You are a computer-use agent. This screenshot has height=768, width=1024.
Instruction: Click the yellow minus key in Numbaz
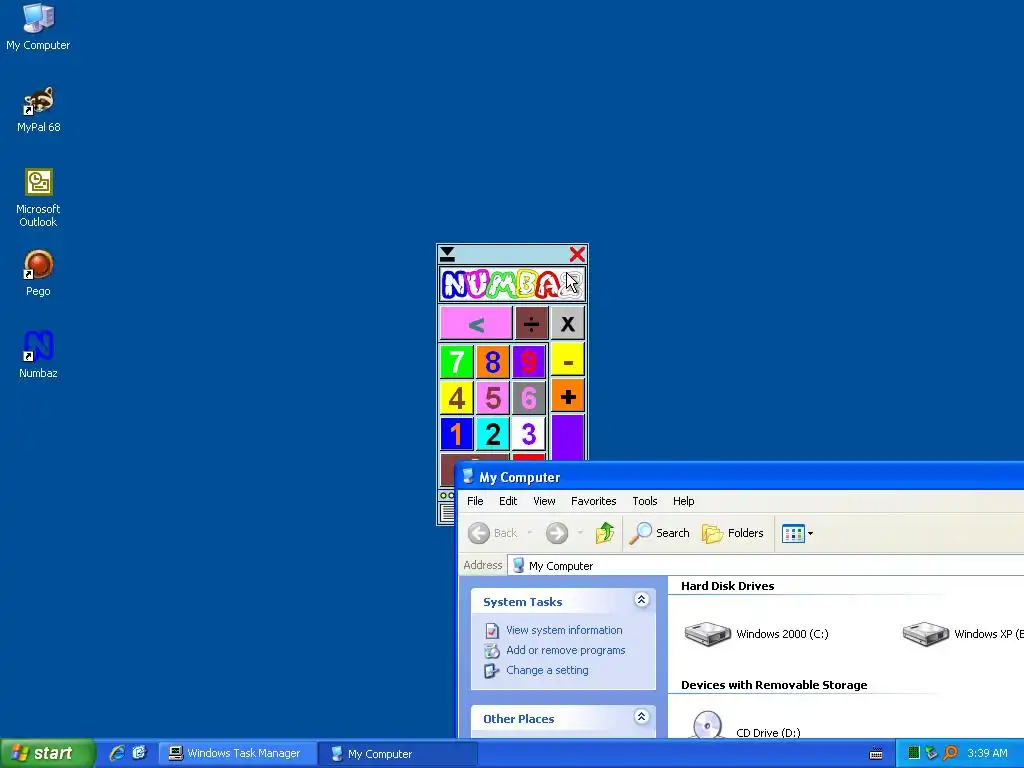tap(568, 360)
